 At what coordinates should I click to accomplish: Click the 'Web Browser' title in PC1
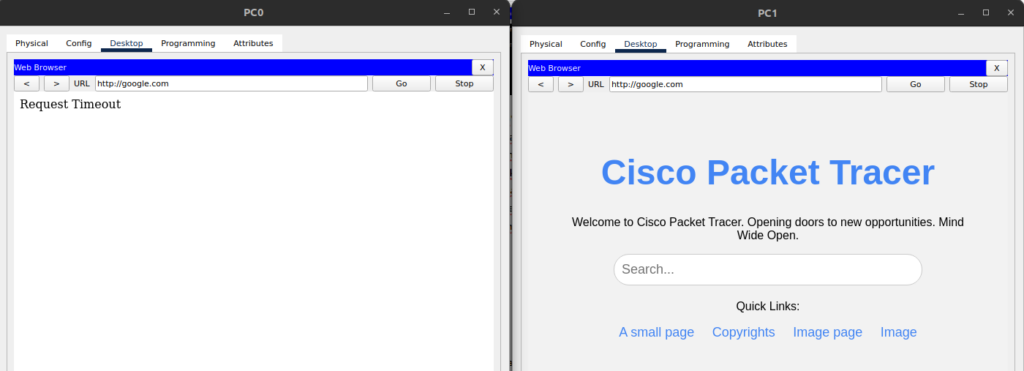(x=554, y=68)
